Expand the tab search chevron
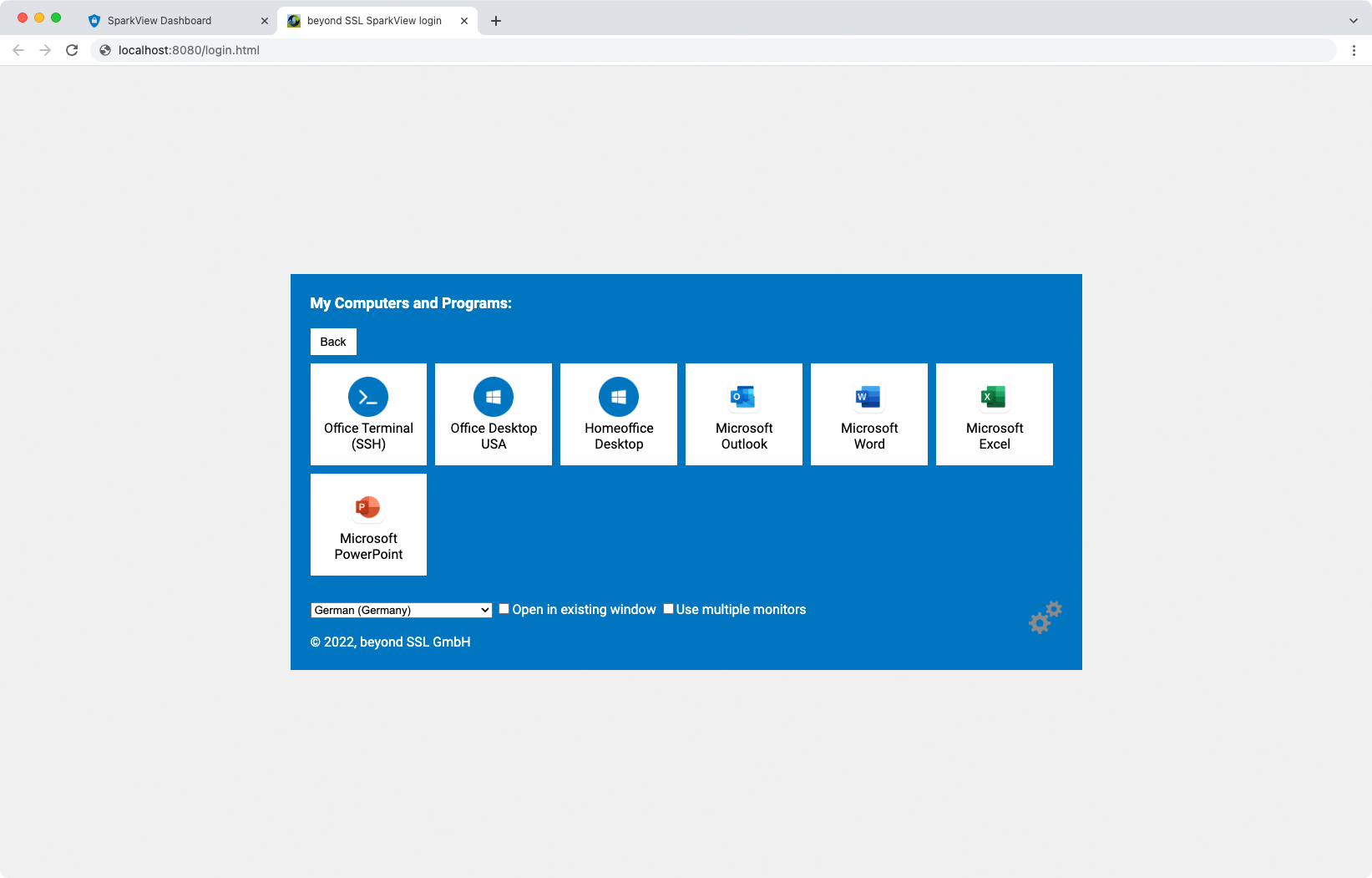 click(x=1354, y=21)
